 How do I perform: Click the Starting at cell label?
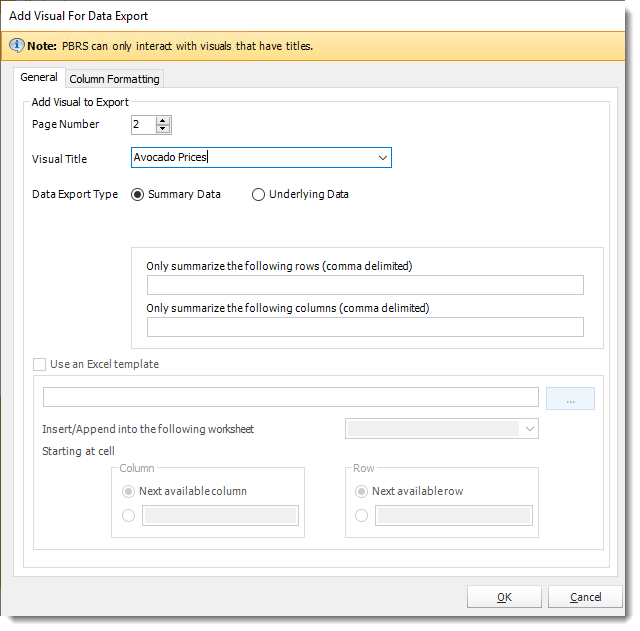(x=78, y=451)
